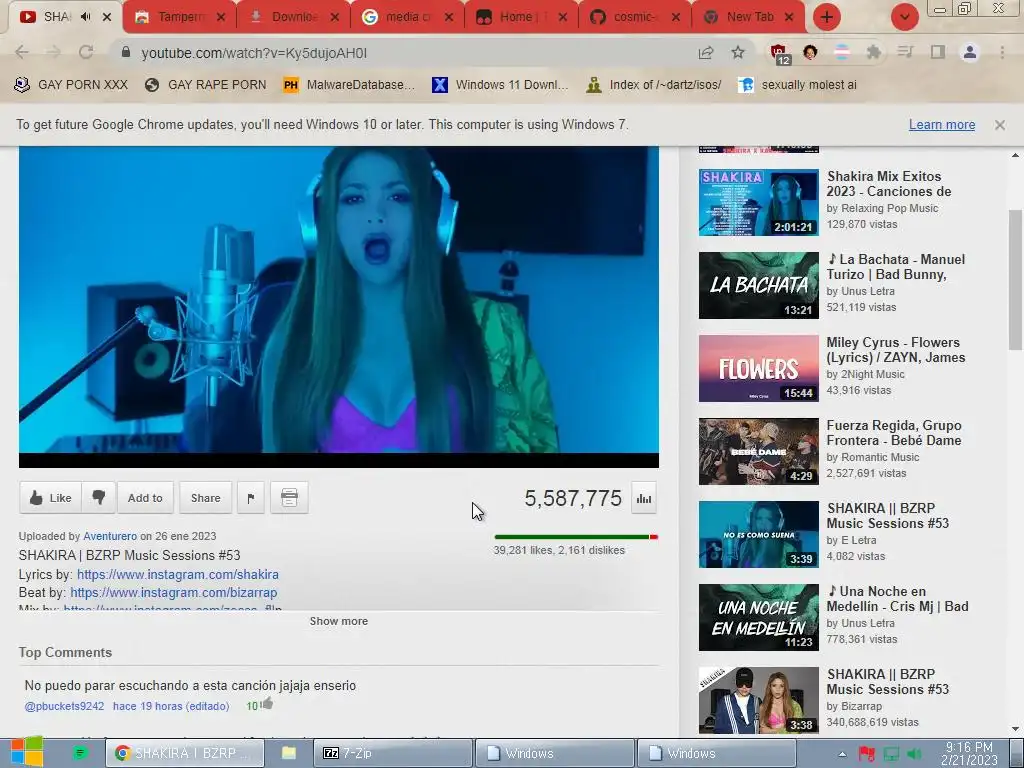The width and height of the screenshot is (1024, 768).
Task: Open the transcript icon beside the flag
Action: point(289,498)
